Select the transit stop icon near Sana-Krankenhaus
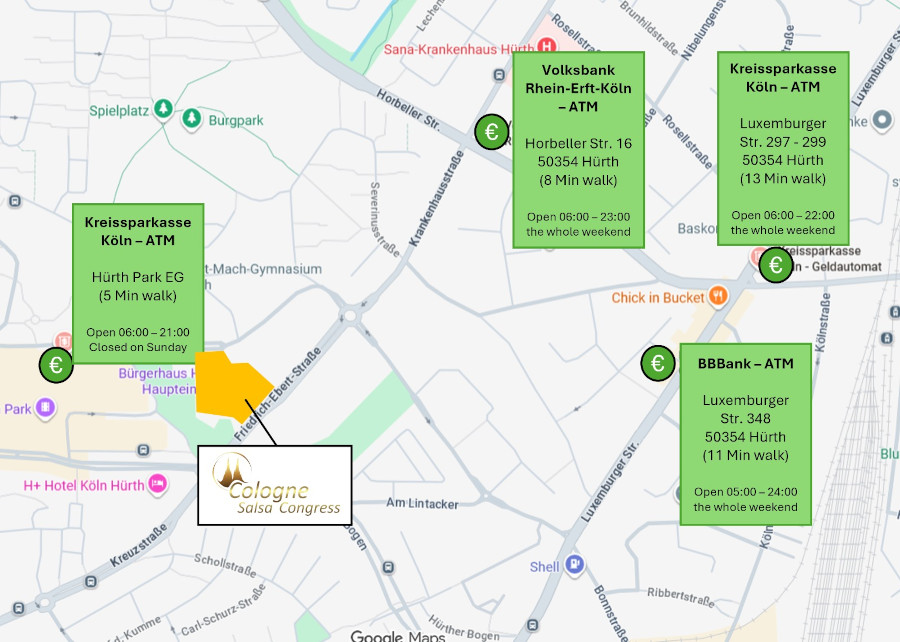This screenshot has height=642, width=900. pos(499,75)
